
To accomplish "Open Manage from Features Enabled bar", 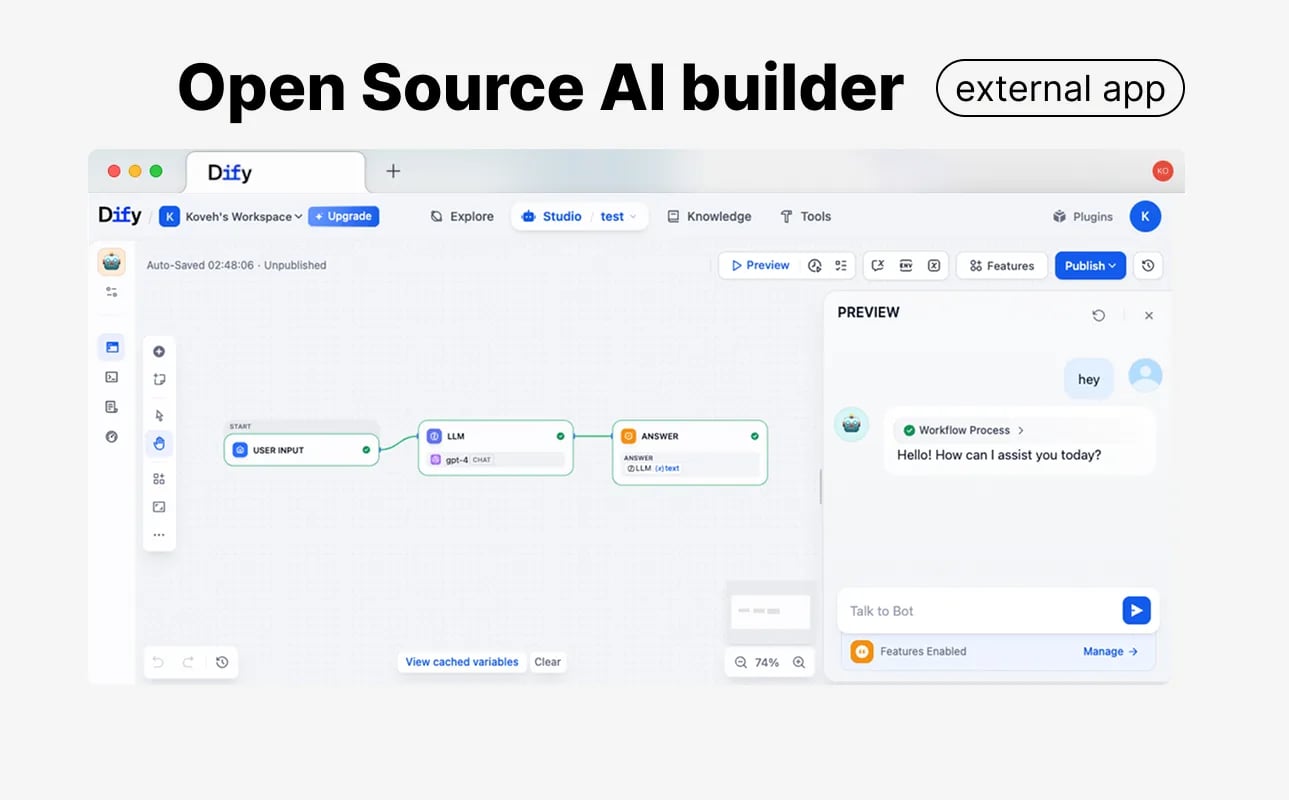I will 1103,651.
